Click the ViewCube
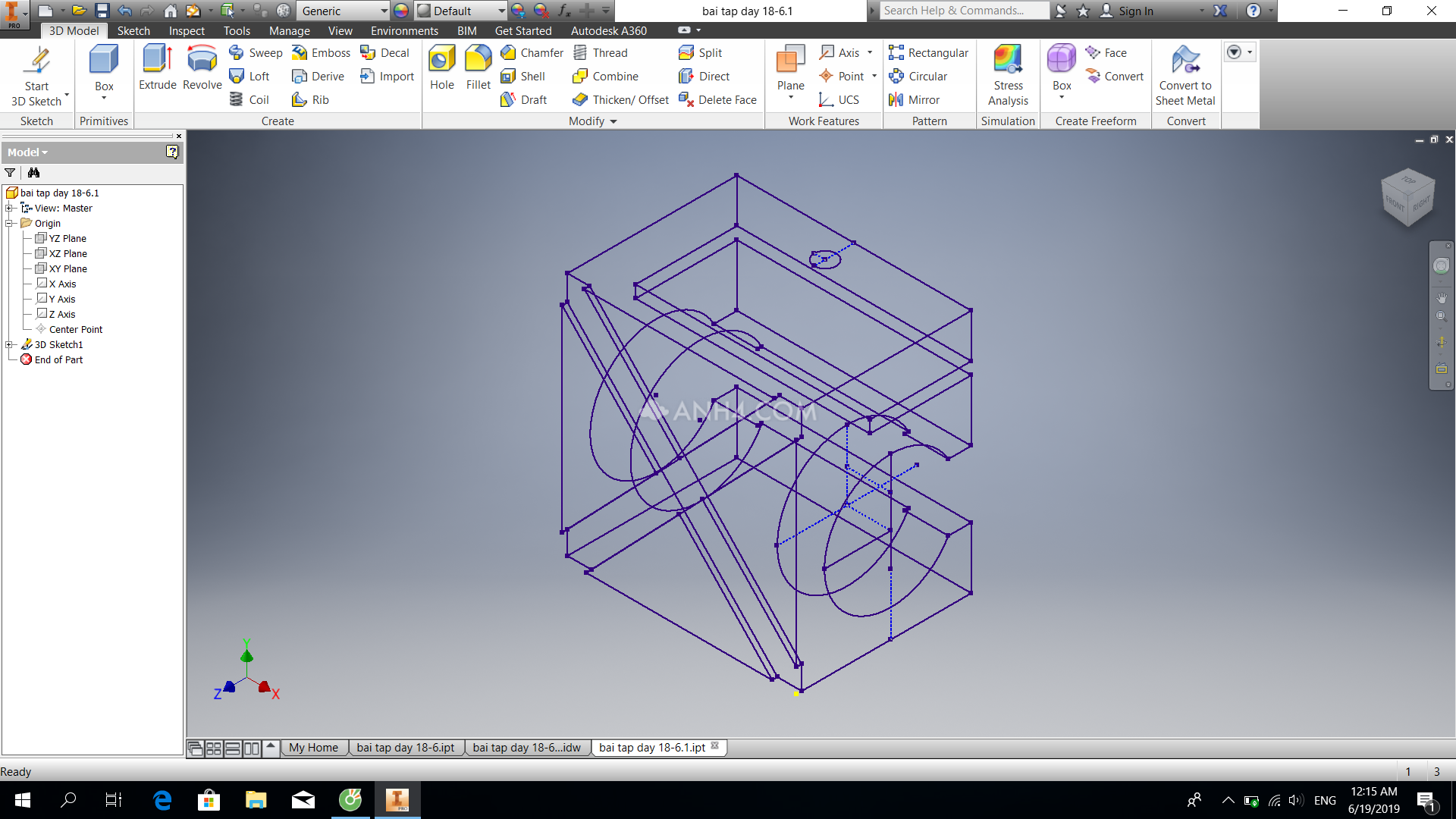This screenshot has width=1456, height=819. coord(1408,197)
